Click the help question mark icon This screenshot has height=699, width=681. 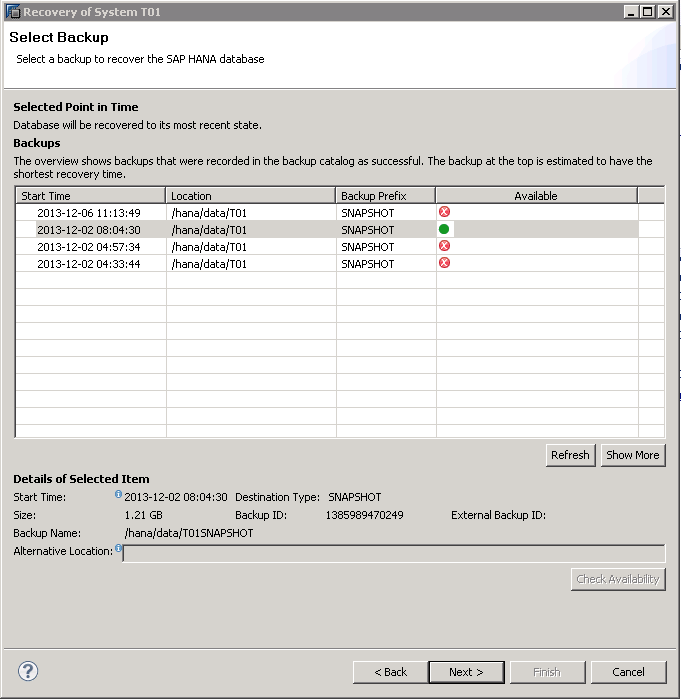click(x=28, y=671)
